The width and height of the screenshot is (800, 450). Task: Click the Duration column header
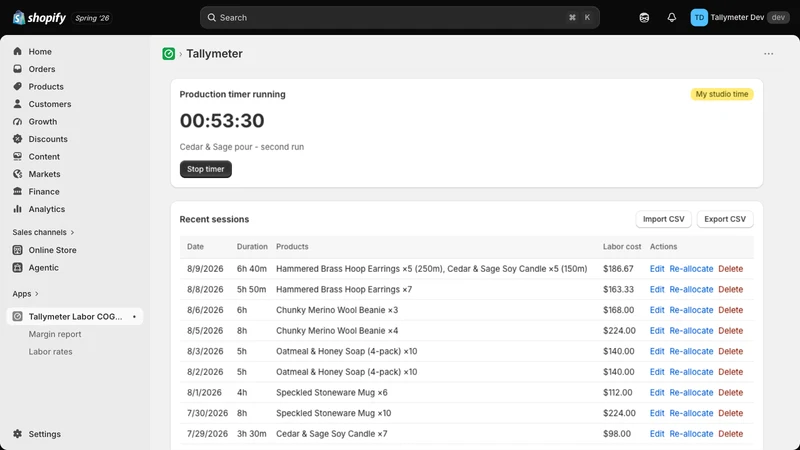(252, 246)
